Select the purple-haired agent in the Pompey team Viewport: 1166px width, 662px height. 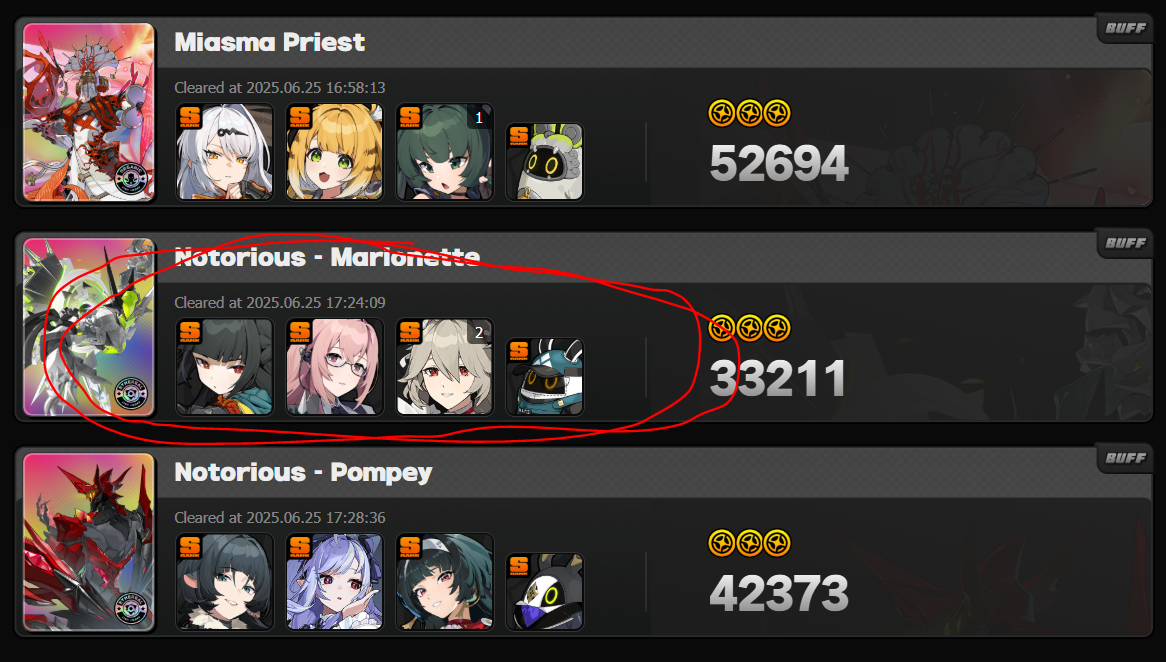pyautogui.click(x=335, y=582)
